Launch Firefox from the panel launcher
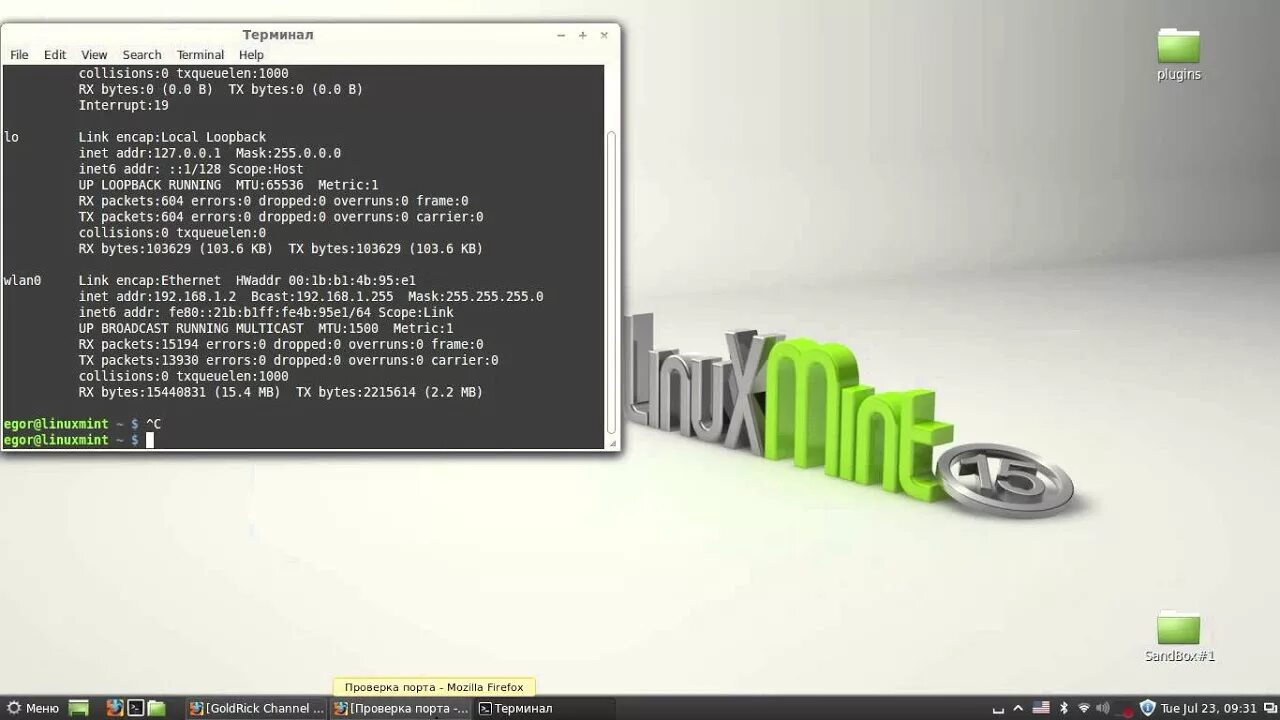Image resolution: width=1280 pixels, height=720 pixels. [115, 708]
